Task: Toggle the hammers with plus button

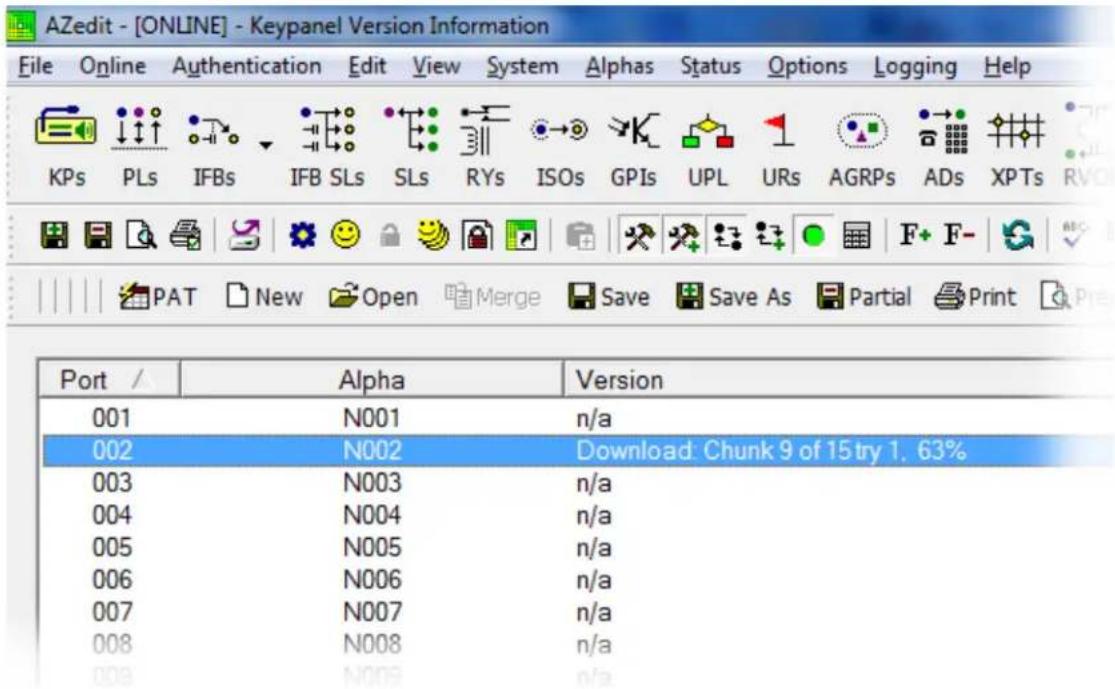Action: coord(683,236)
